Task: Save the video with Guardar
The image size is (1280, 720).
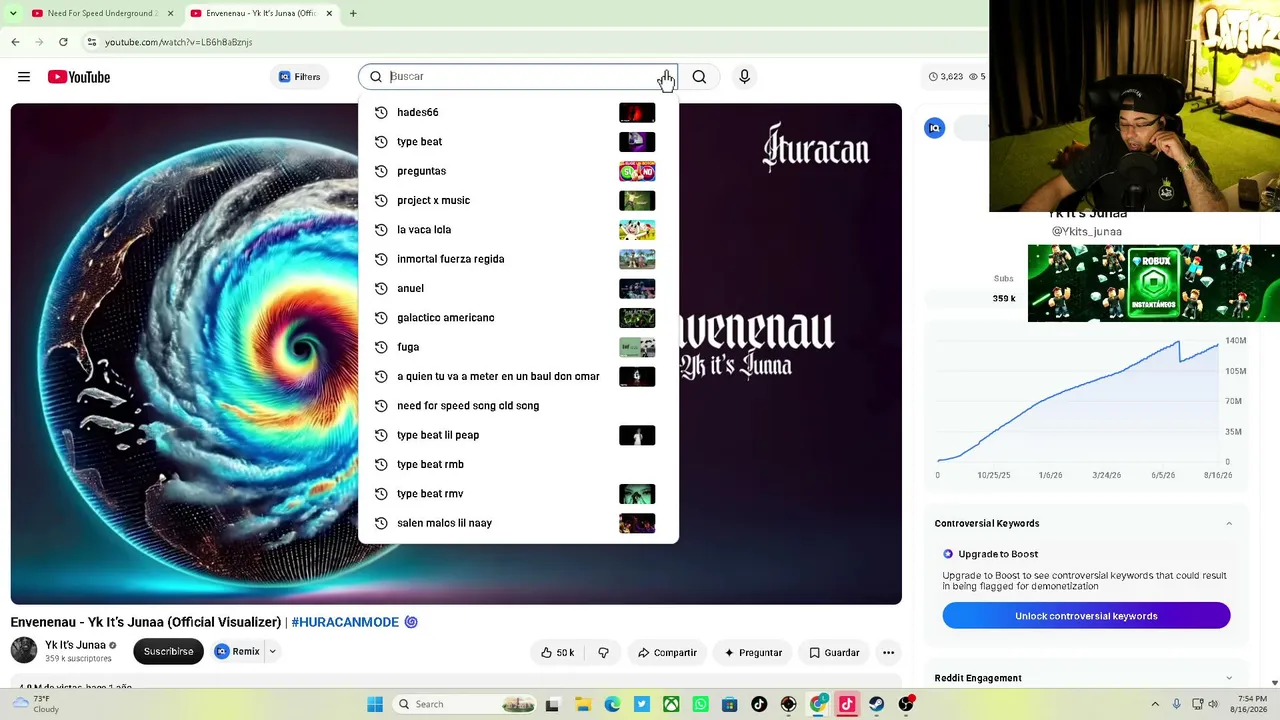Action: [x=834, y=653]
